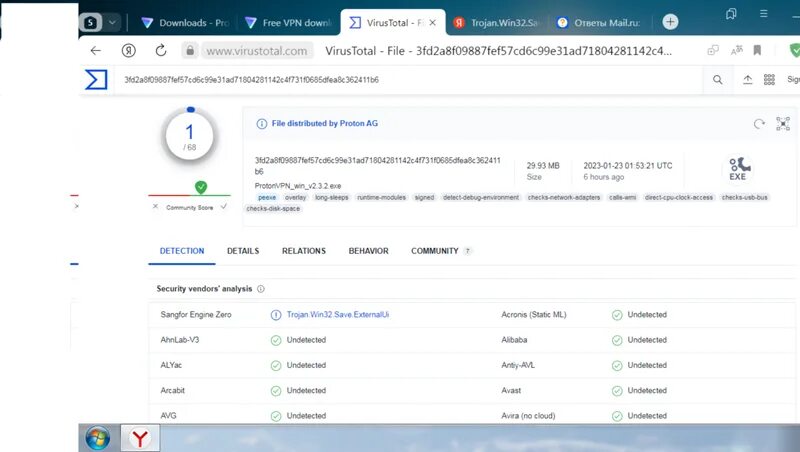This screenshot has width=800, height=452.
Task: Click the Avira (no cloud) vendor name
Action: tap(528, 416)
